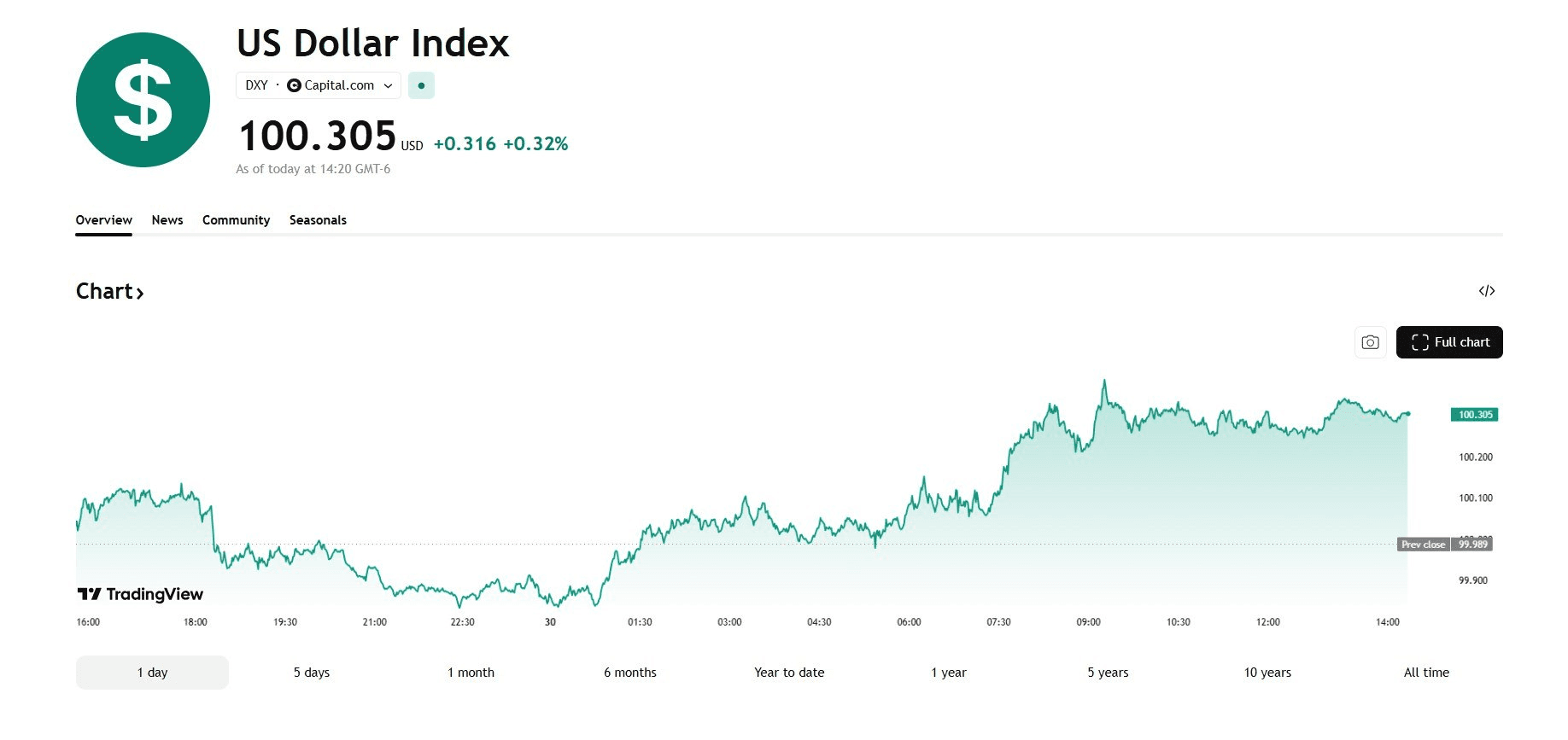The height and width of the screenshot is (740, 1568).
Task: Show the Year to date range
Action: (789, 673)
